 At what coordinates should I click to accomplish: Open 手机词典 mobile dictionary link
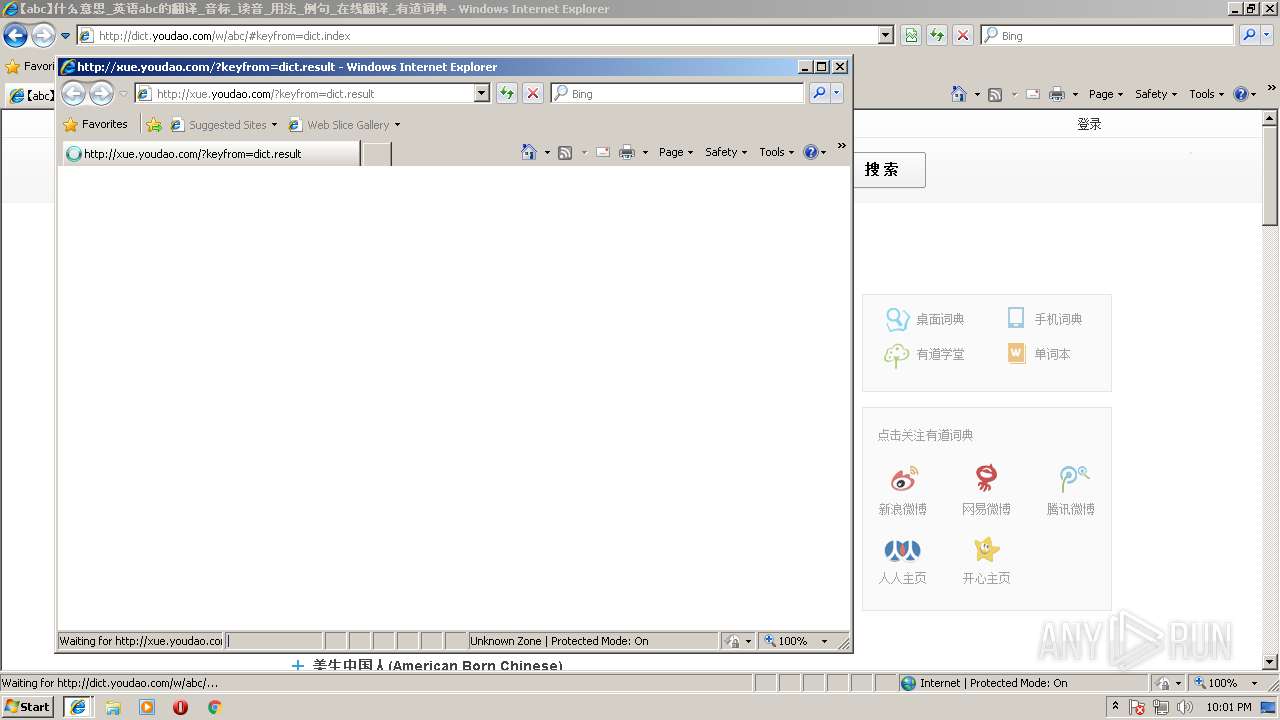(x=1045, y=319)
